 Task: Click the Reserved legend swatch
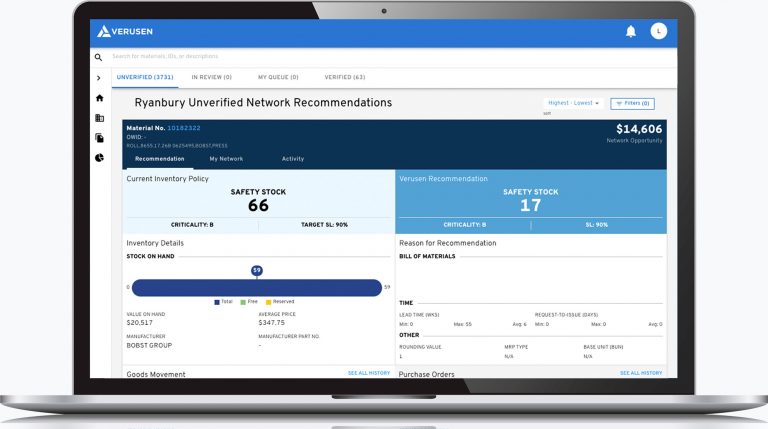[x=268, y=302]
